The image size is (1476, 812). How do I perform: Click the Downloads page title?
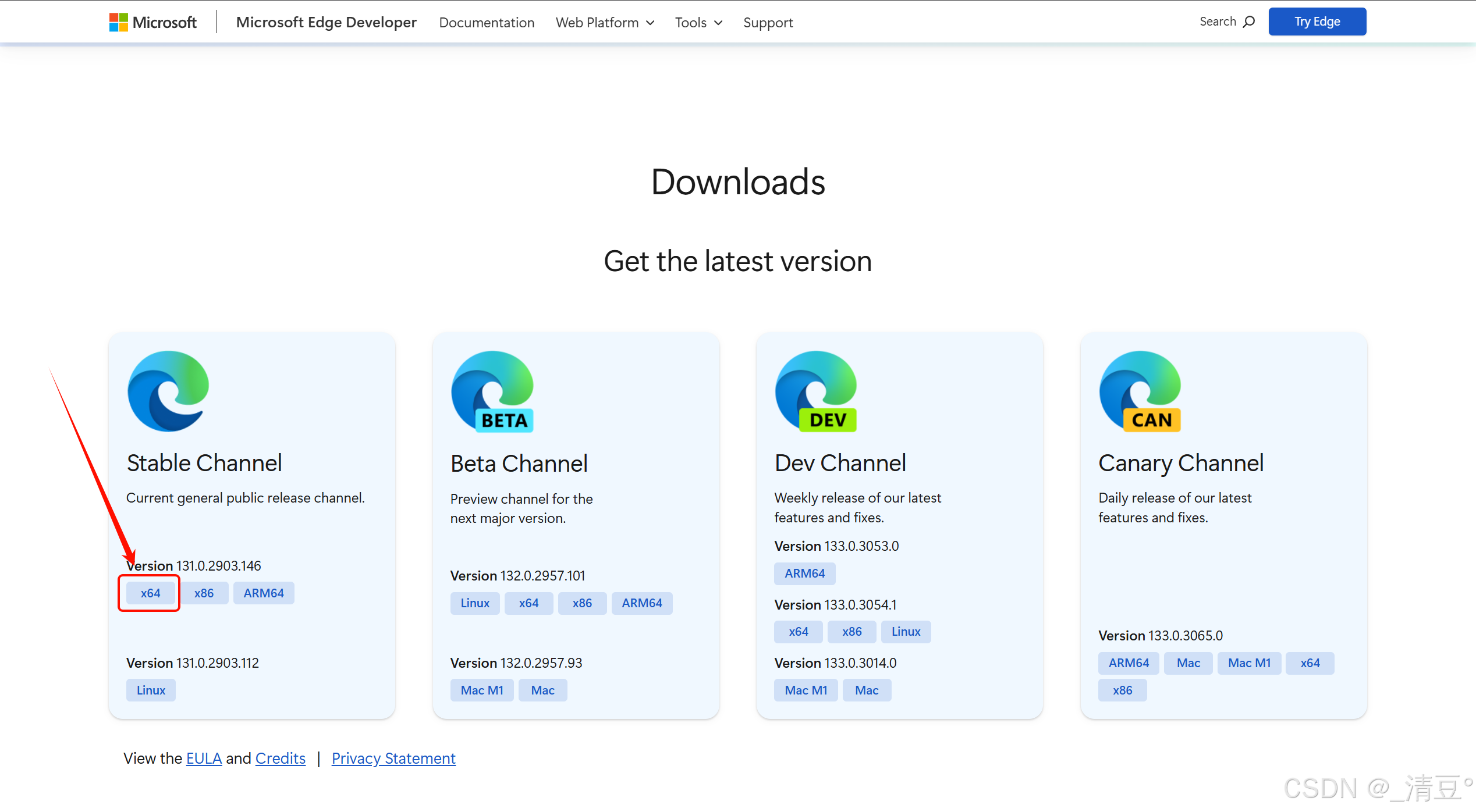738,181
